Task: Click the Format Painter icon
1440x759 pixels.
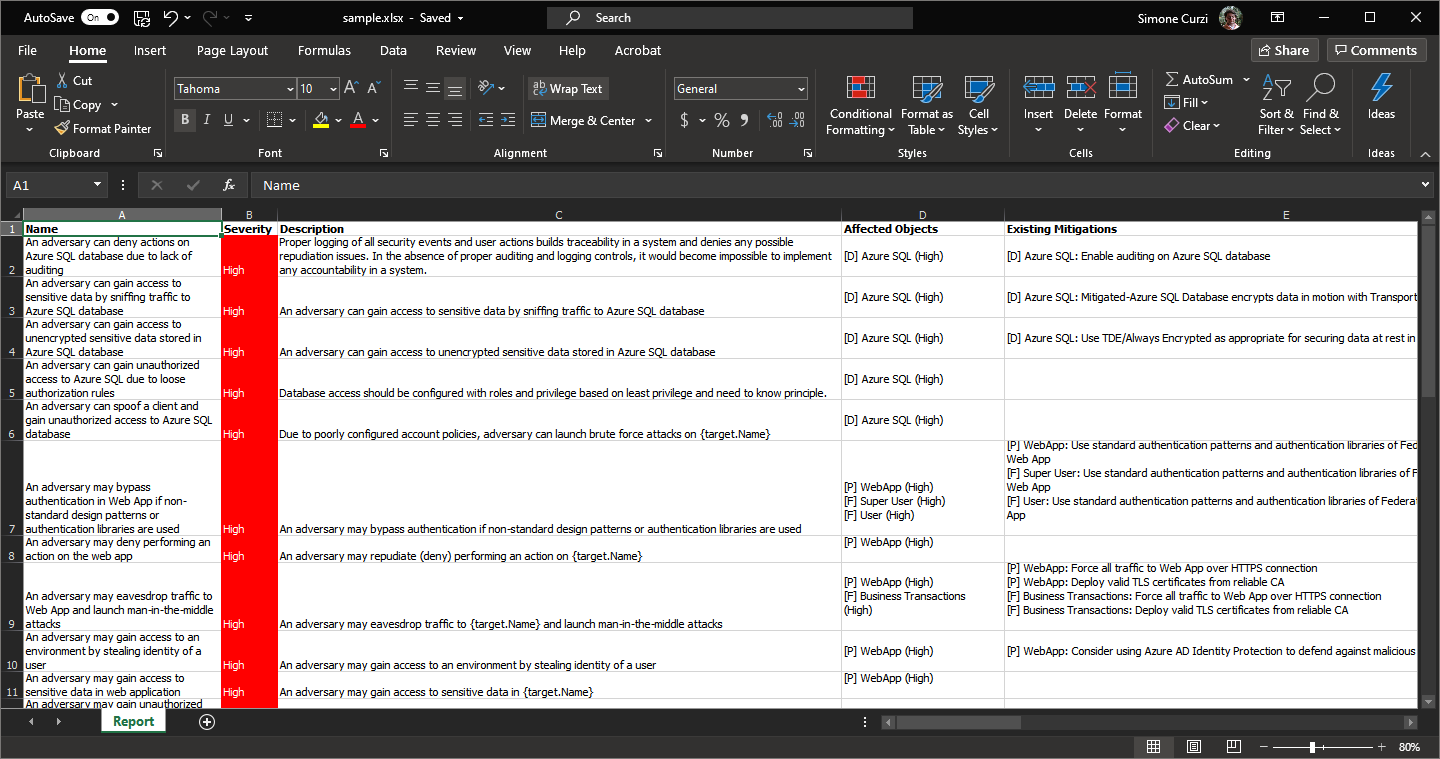Action: point(62,129)
